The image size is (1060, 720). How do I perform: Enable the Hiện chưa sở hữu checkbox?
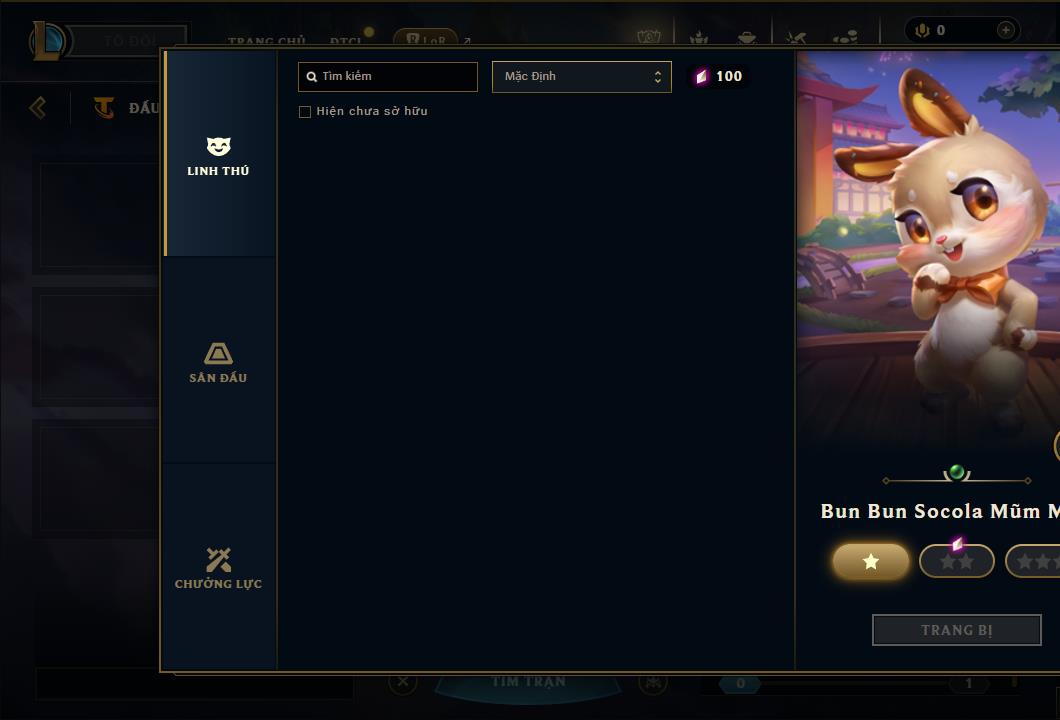tap(305, 112)
